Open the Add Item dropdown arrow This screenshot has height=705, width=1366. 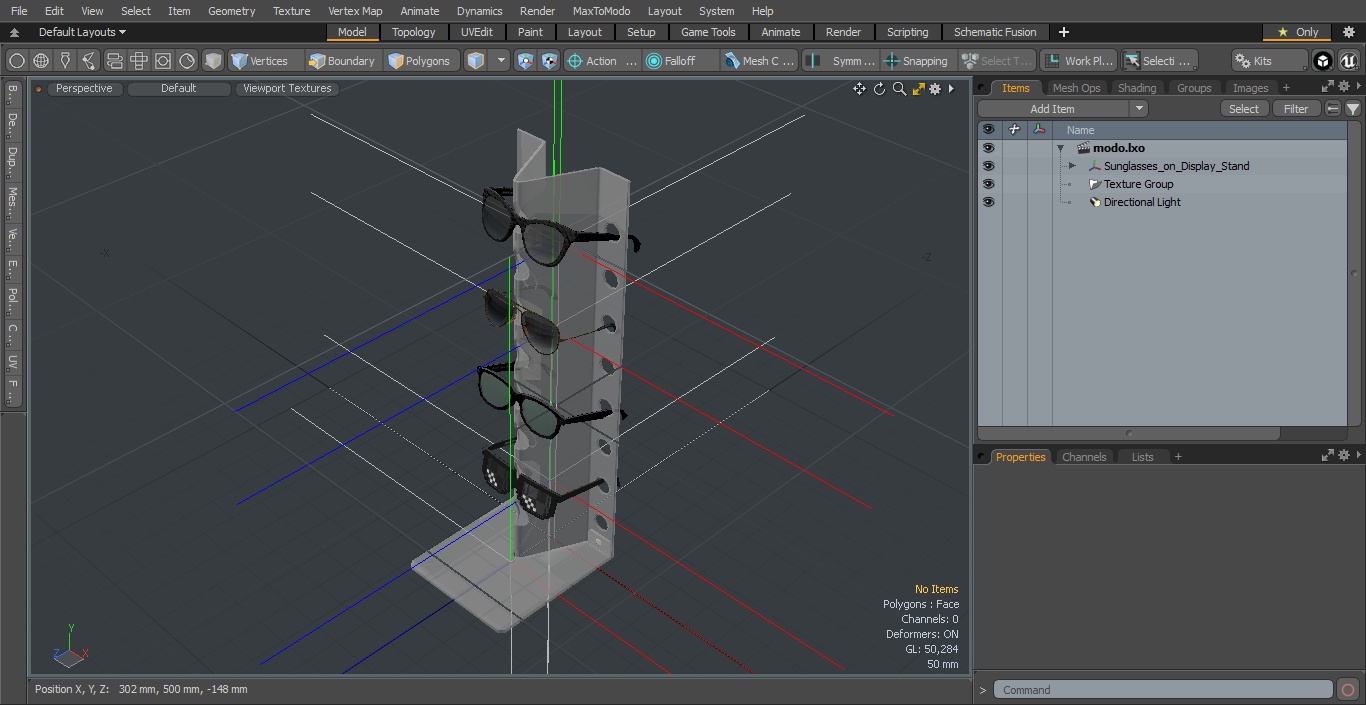click(x=1139, y=109)
